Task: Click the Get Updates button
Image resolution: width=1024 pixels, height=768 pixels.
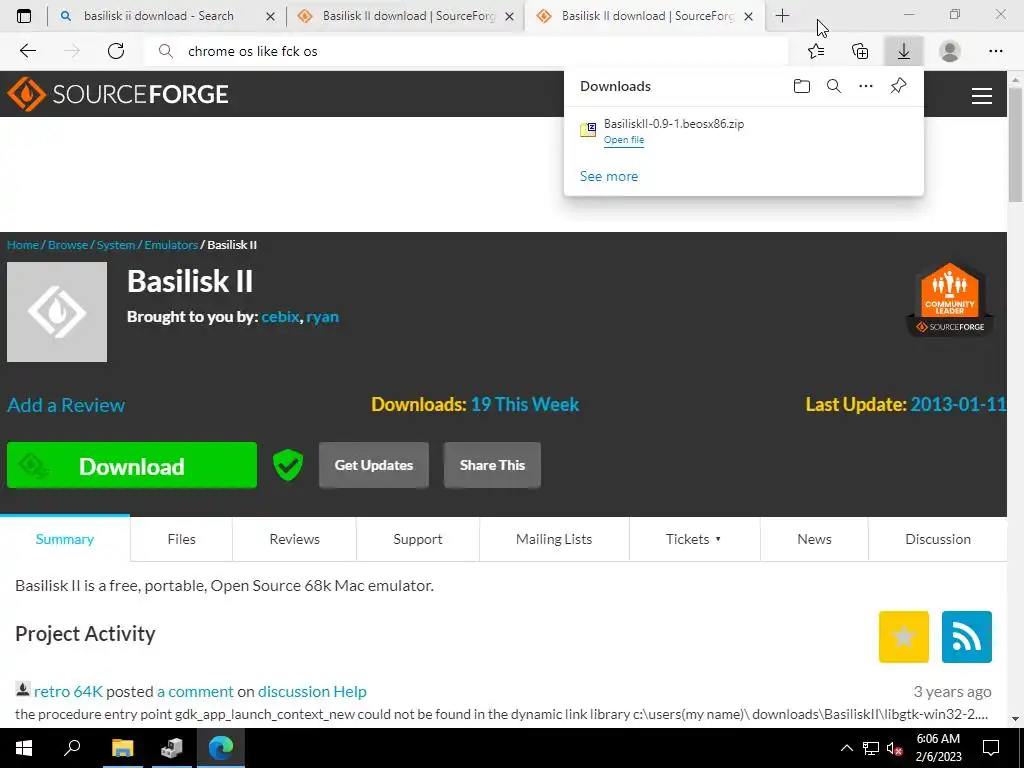Action: [x=374, y=465]
